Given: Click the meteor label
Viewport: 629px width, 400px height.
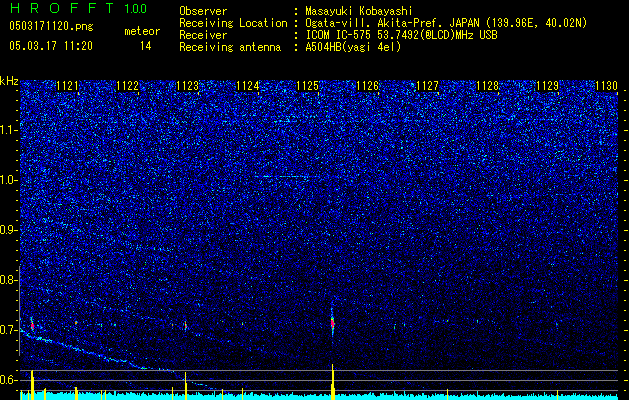Looking at the screenshot, I should (x=142, y=31).
